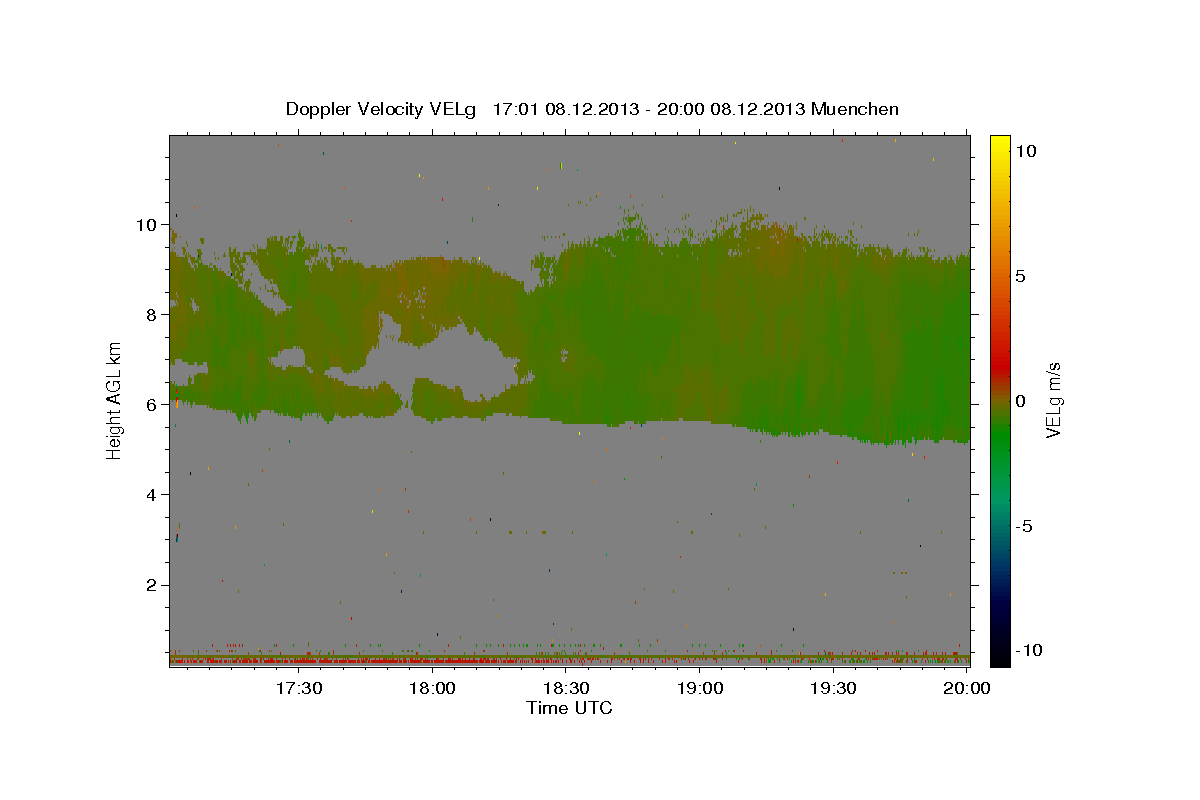Screen dimensions: 1200x800
Task: Click the 19:30 time tick label
Action: coord(833,688)
